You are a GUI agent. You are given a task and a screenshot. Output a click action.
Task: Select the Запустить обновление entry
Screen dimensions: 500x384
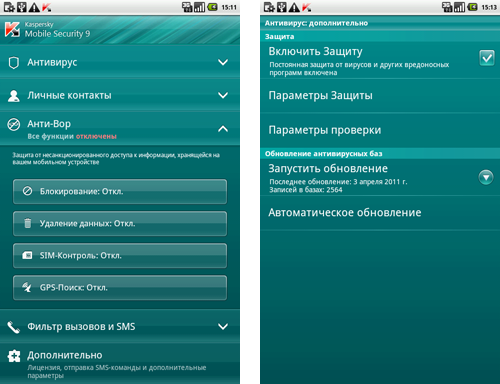[380, 177]
